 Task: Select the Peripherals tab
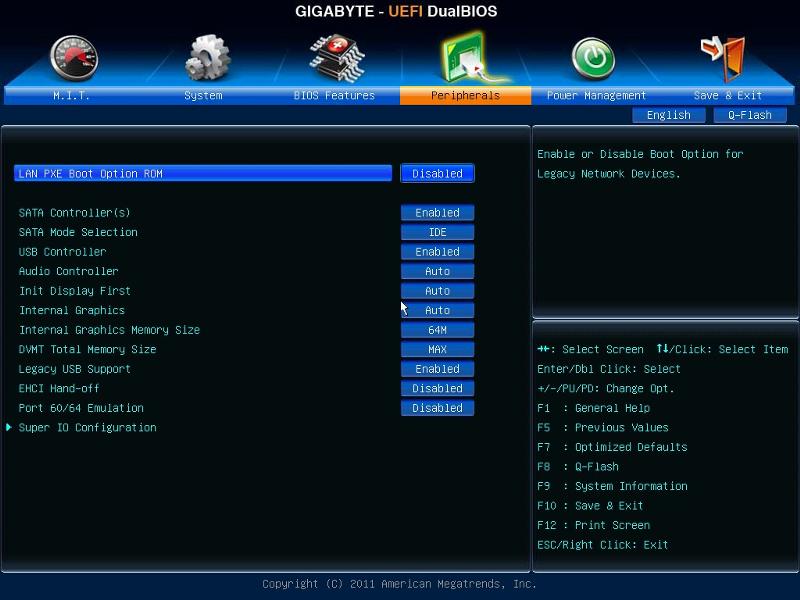click(x=465, y=95)
